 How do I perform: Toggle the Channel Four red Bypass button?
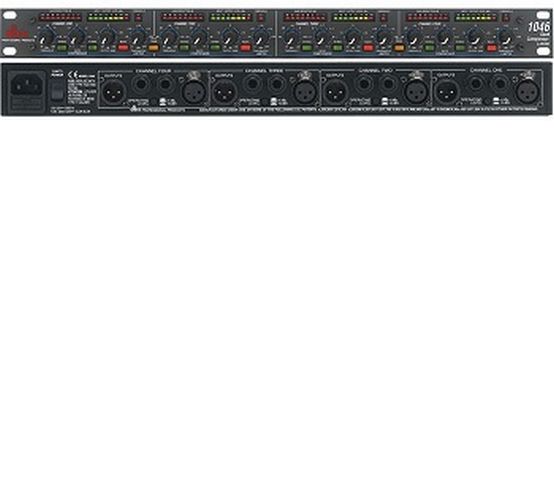(491, 47)
